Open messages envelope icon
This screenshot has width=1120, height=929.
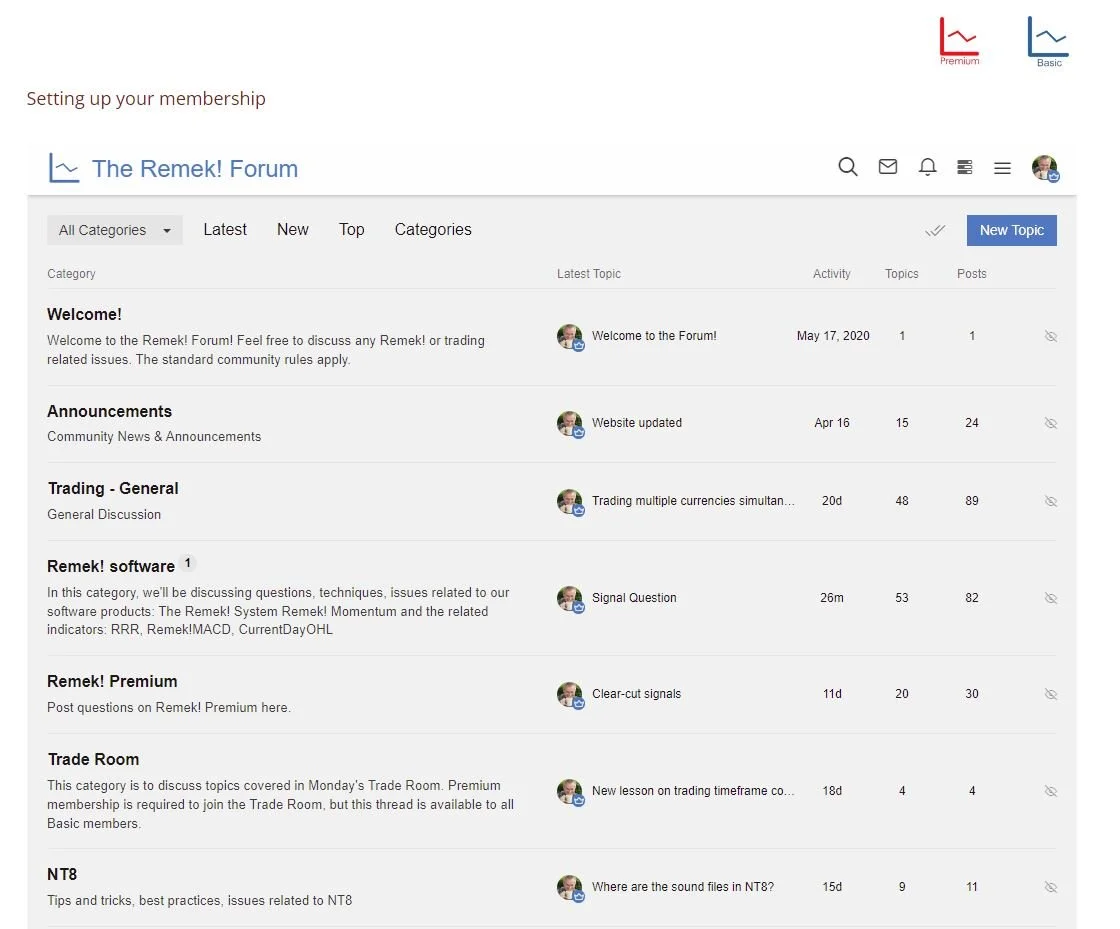888,167
